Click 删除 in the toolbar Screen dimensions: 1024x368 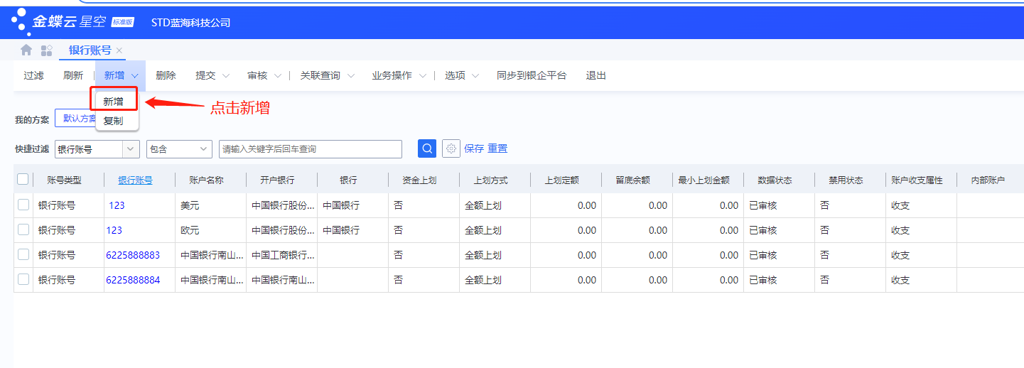point(166,76)
